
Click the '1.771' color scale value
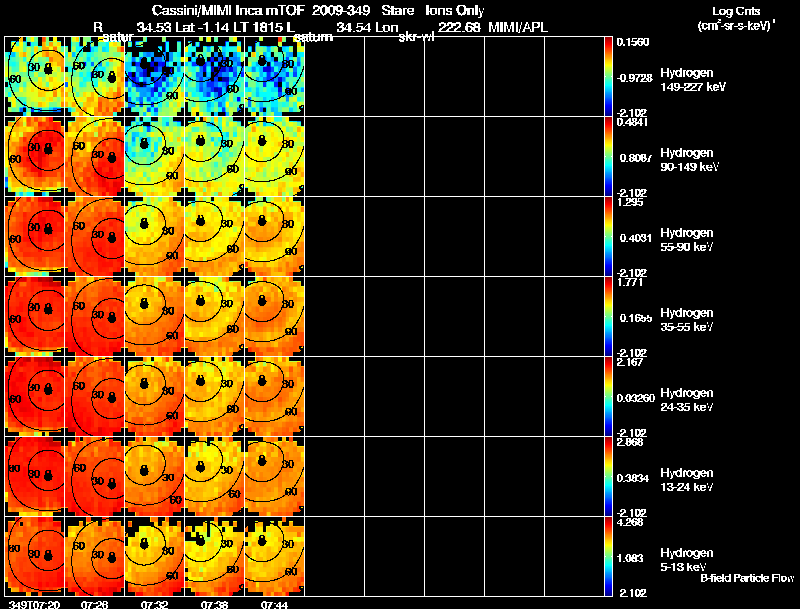point(630,282)
